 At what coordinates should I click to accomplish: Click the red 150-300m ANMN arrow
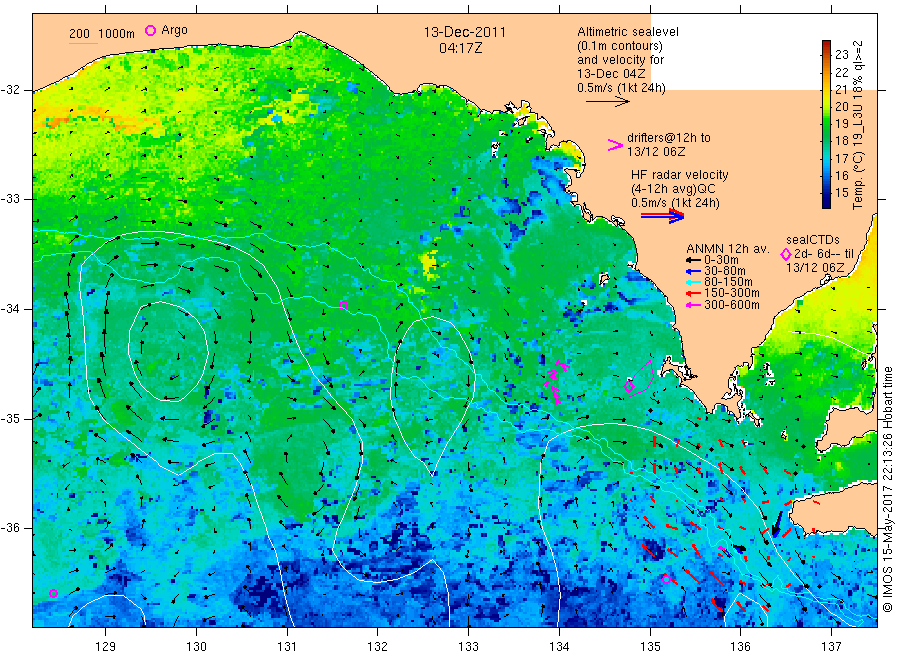[693, 293]
